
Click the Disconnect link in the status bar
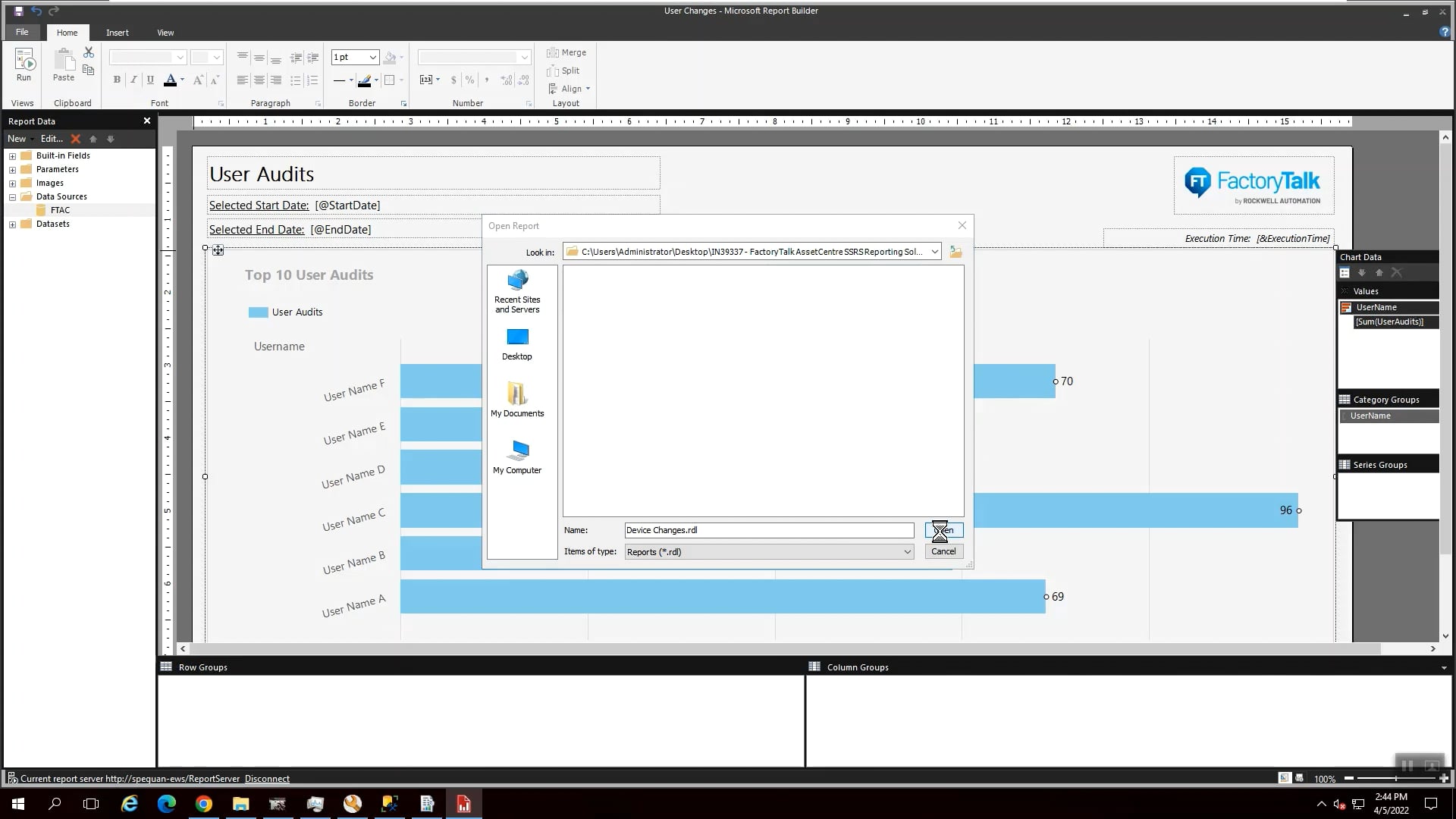[267, 778]
